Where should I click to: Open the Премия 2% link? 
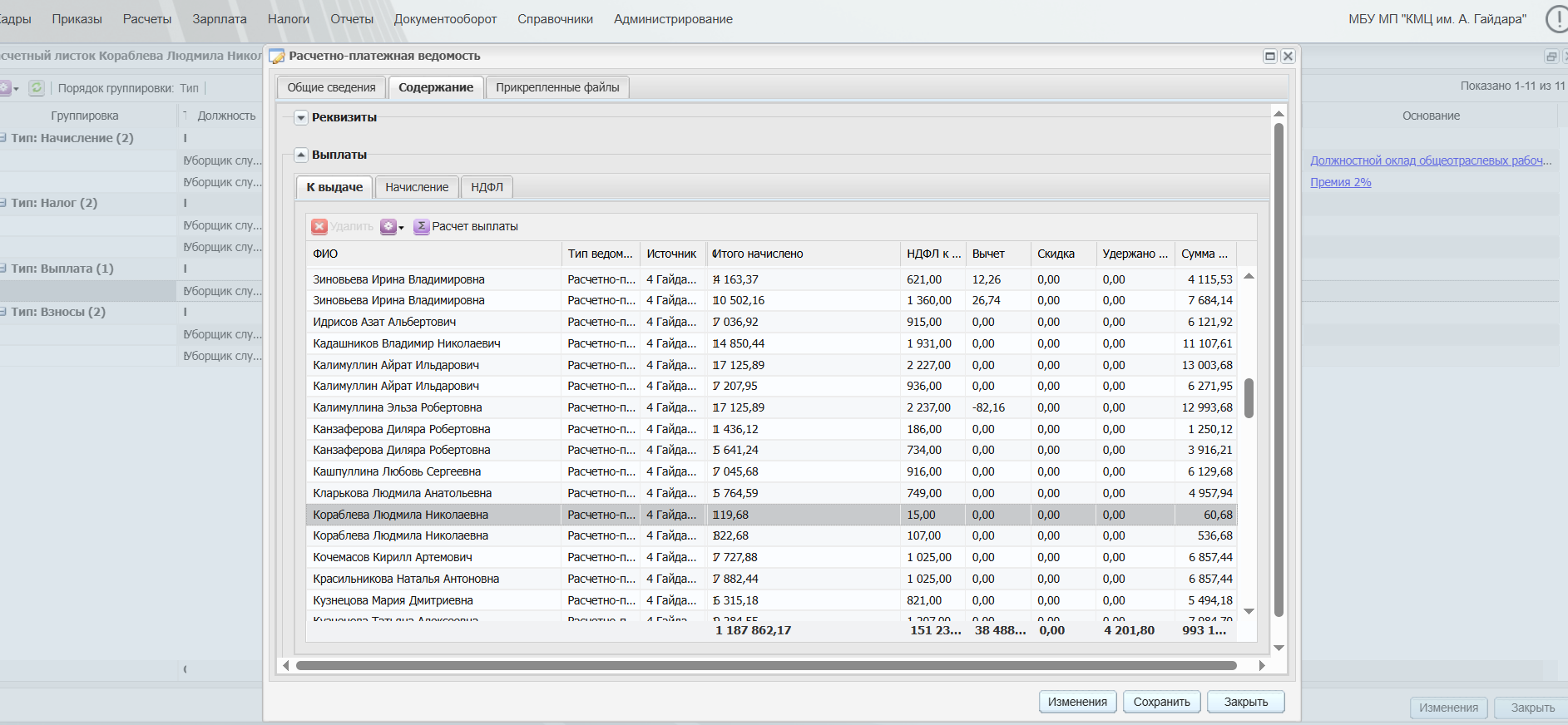pos(1340,182)
